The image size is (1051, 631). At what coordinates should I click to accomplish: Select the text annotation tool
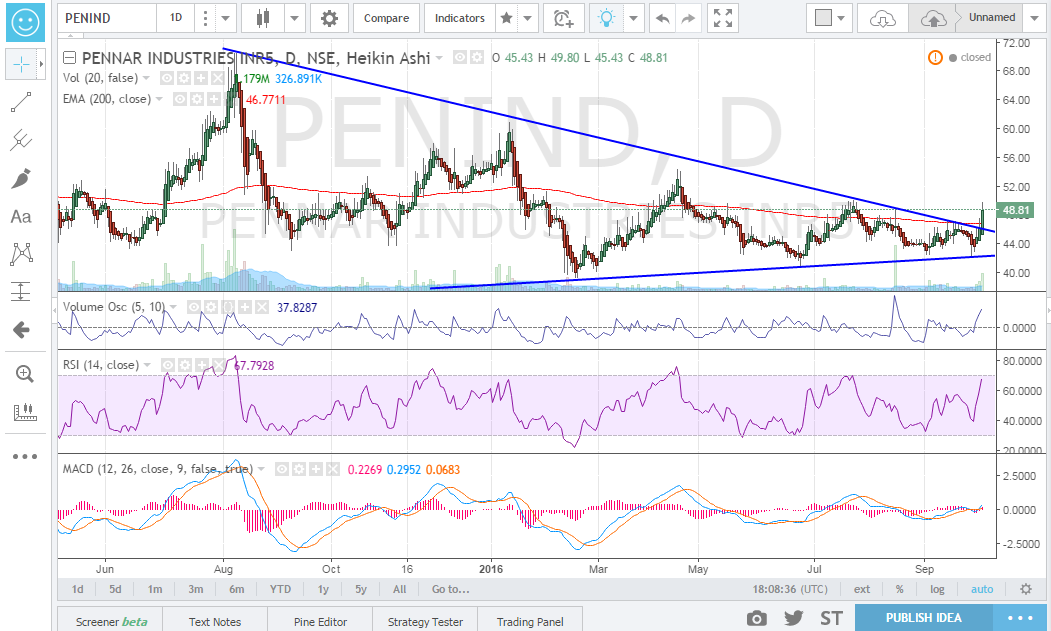[21, 217]
